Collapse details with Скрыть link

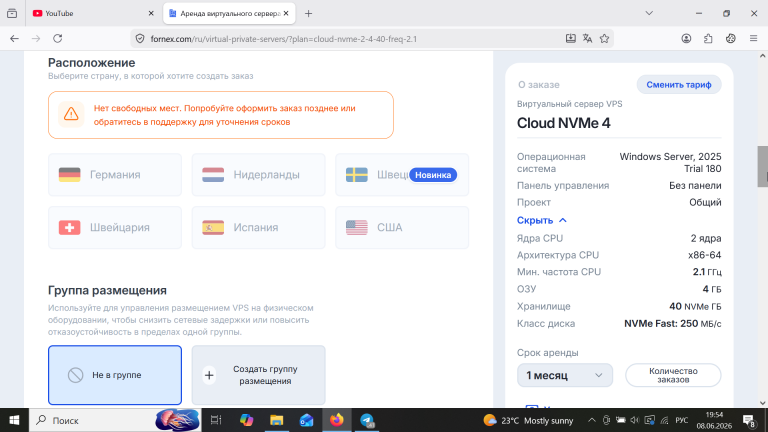(541, 220)
